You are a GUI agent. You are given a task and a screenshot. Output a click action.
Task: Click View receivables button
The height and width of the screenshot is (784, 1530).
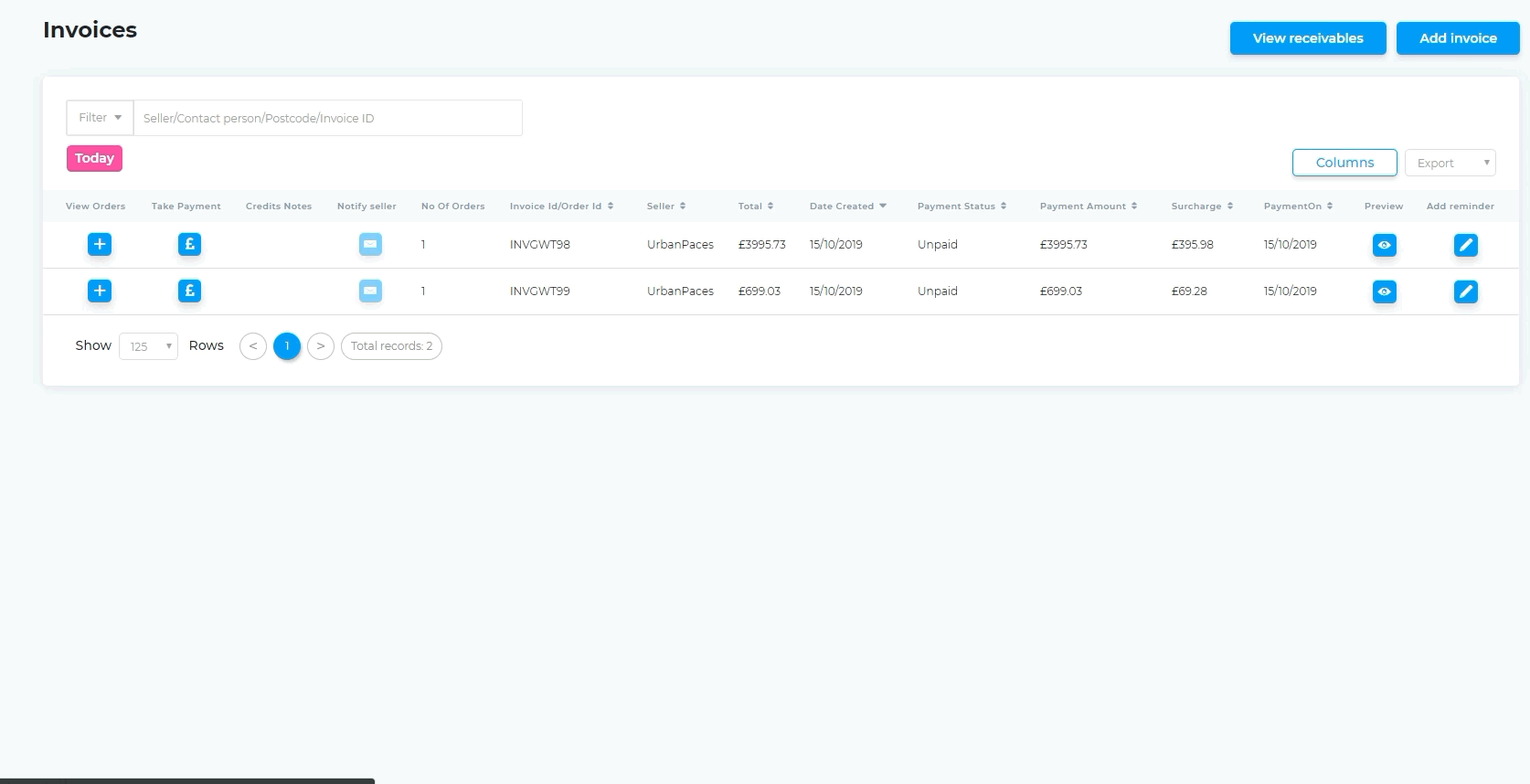click(1308, 38)
